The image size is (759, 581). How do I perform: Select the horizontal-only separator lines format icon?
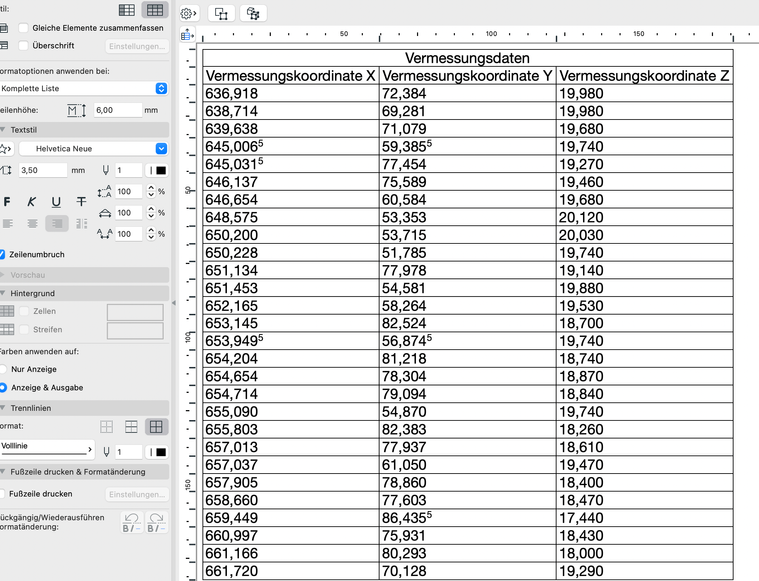[x=131, y=427]
